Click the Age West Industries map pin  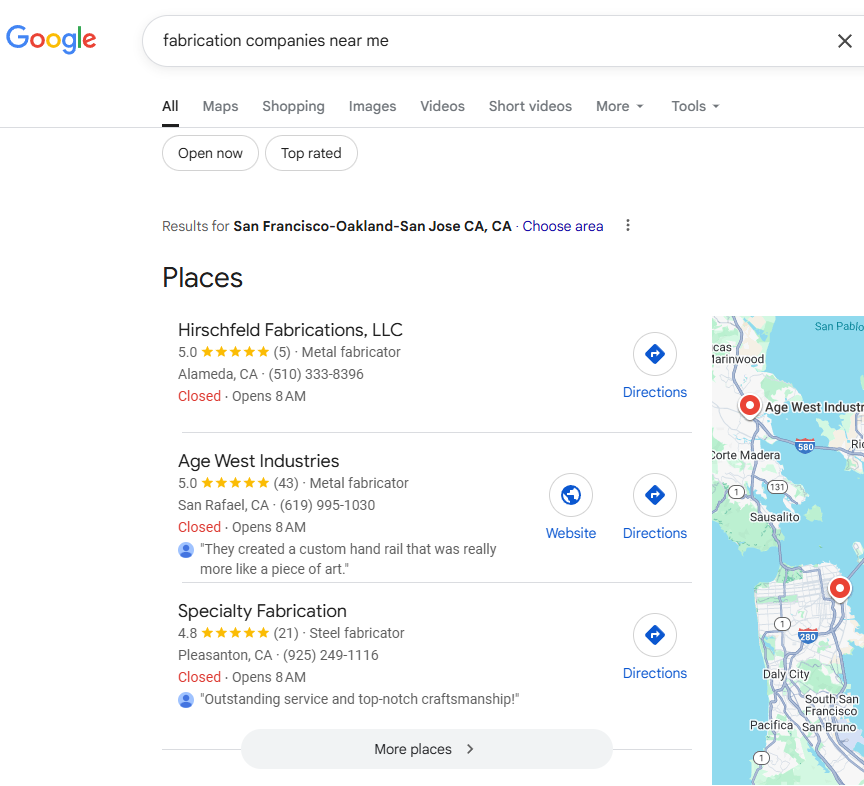point(749,405)
